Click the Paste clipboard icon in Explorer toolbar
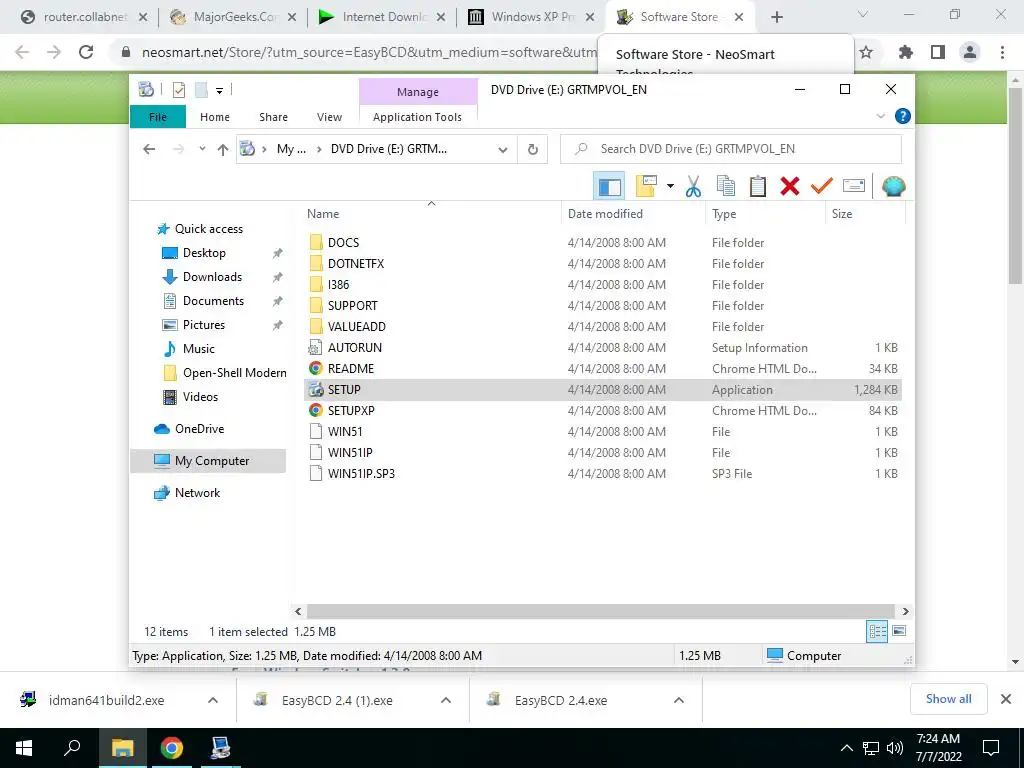1024x768 pixels. point(758,186)
